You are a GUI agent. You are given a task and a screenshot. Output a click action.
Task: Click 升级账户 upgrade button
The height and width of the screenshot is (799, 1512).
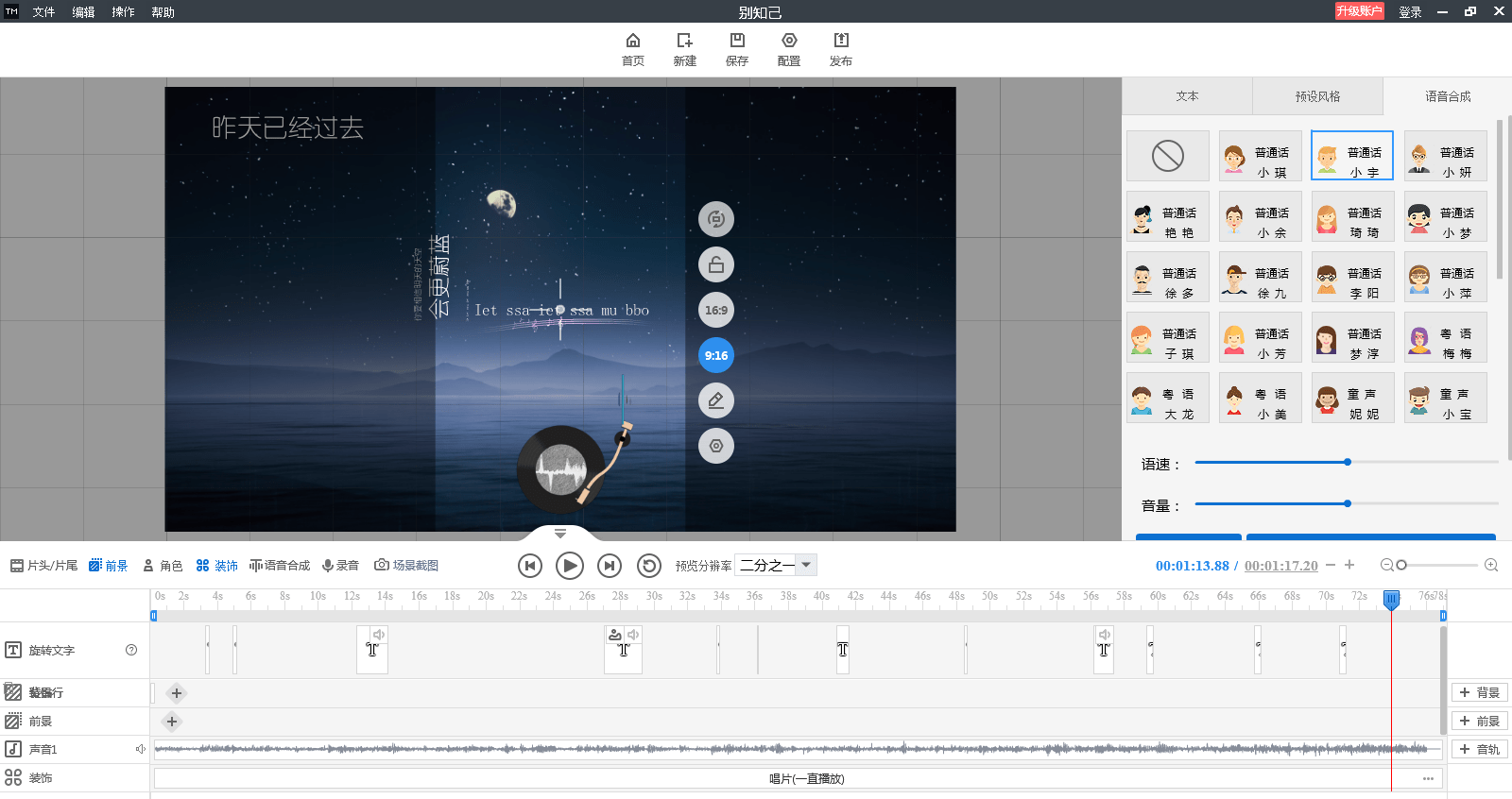1359,11
